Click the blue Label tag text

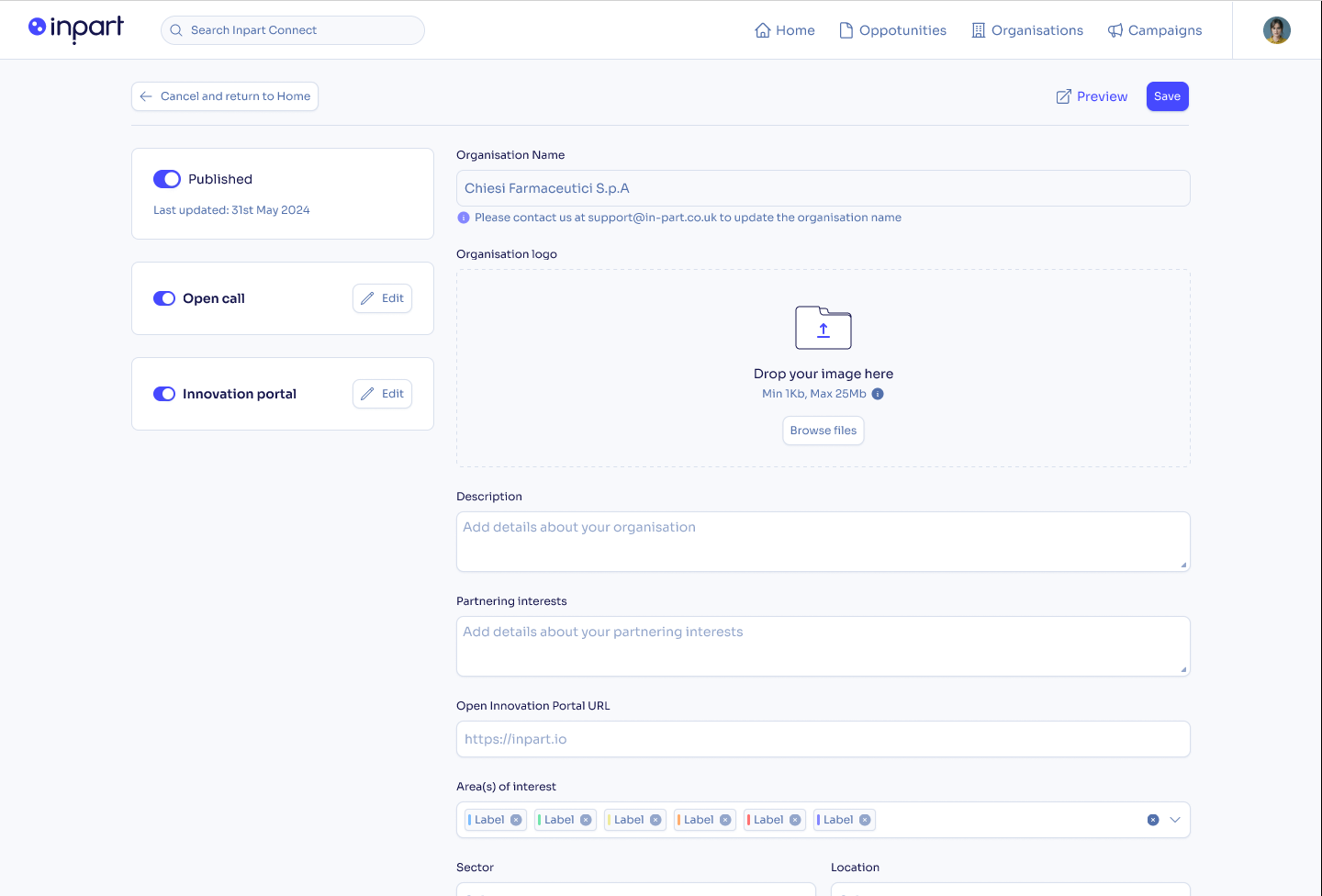[489, 820]
